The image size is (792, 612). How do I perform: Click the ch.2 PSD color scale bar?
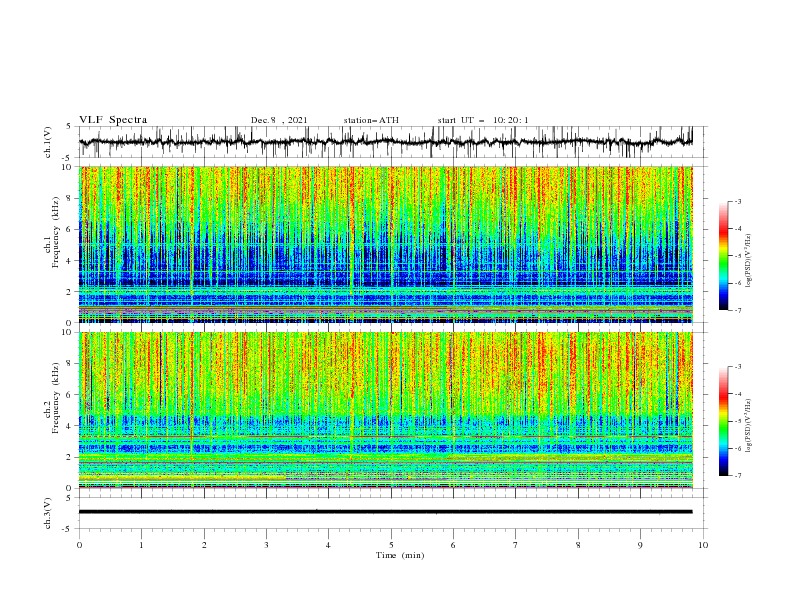pos(723,421)
